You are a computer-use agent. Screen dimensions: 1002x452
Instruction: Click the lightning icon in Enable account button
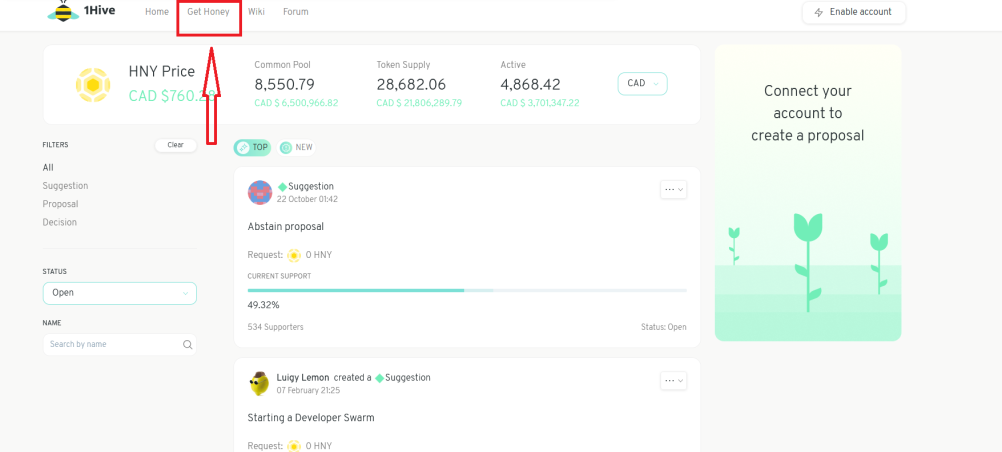[819, 13]
